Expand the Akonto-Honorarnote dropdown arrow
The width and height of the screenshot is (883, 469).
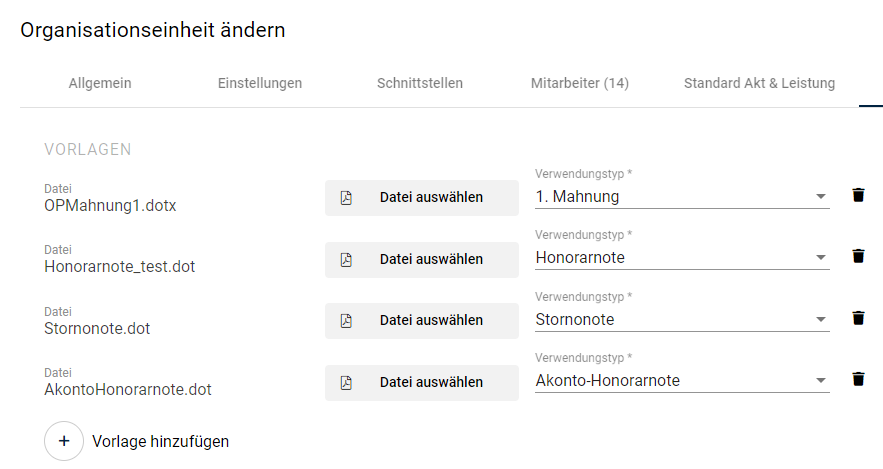point(820,381)
